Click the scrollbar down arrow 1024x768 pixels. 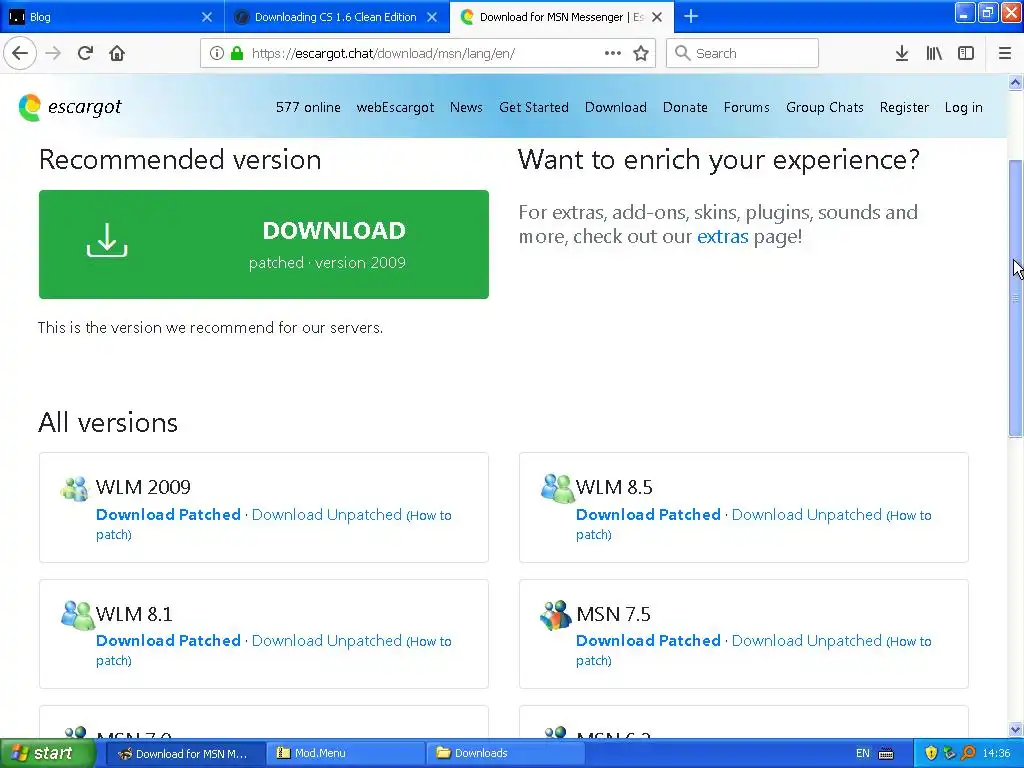pos(1015,729)
